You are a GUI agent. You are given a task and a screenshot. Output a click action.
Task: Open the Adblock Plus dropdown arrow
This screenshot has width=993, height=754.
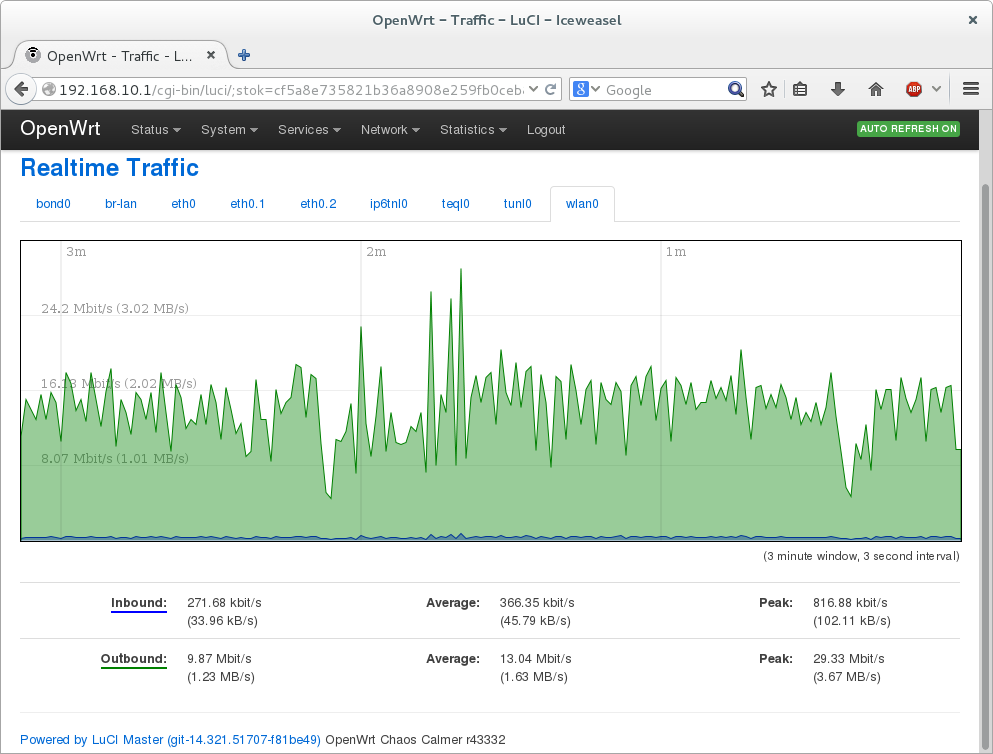pyautogui.click(x=937, y=89)
